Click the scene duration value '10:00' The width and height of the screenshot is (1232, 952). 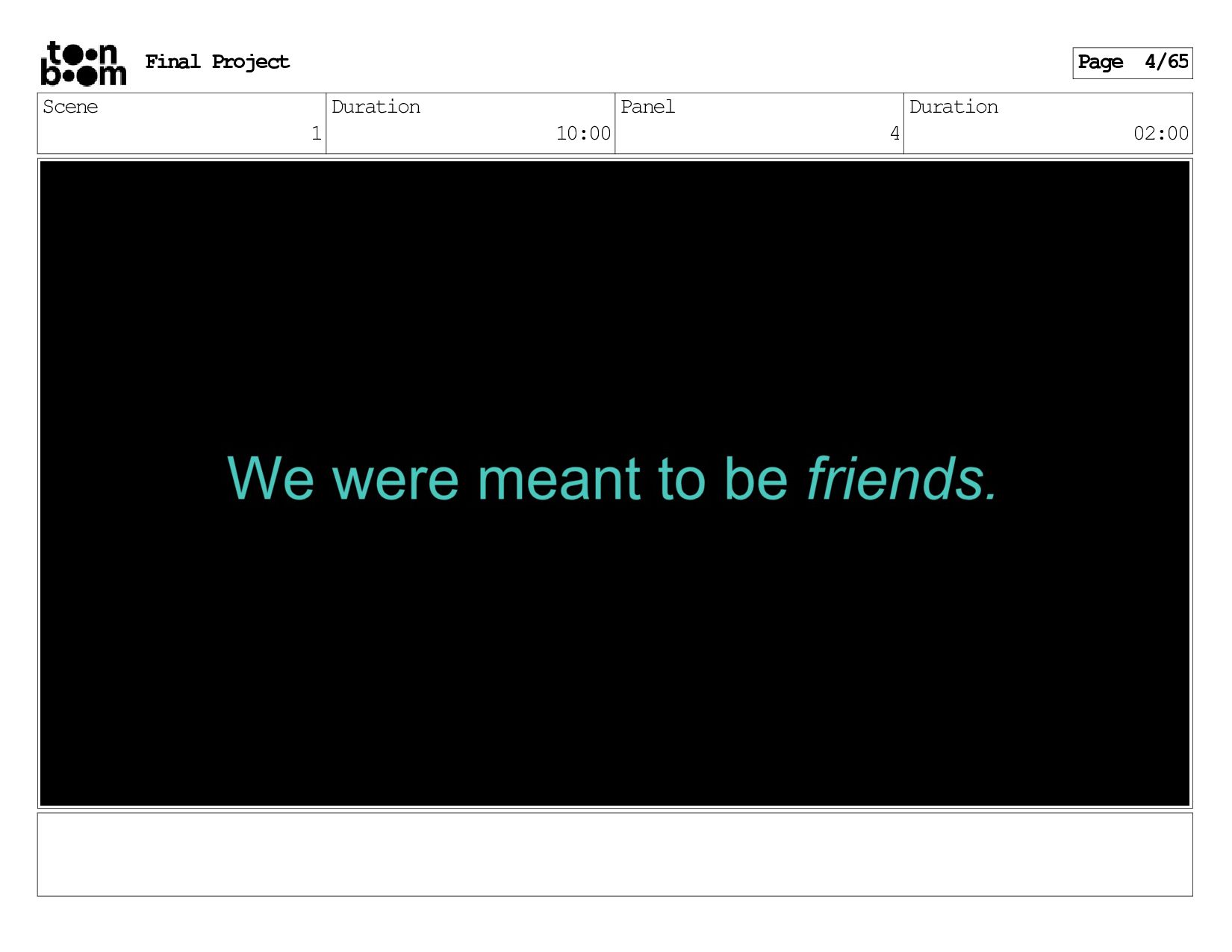coord(583,134)
